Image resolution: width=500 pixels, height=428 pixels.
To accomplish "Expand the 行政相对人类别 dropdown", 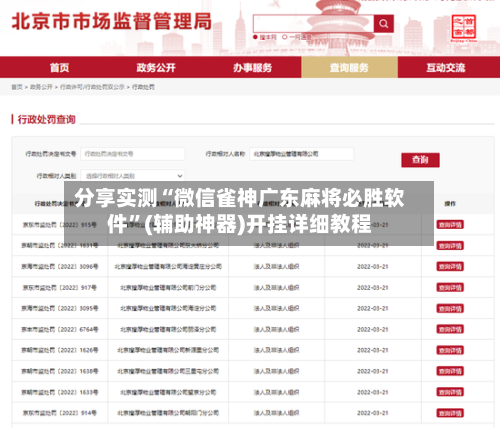I will [133, 176].
